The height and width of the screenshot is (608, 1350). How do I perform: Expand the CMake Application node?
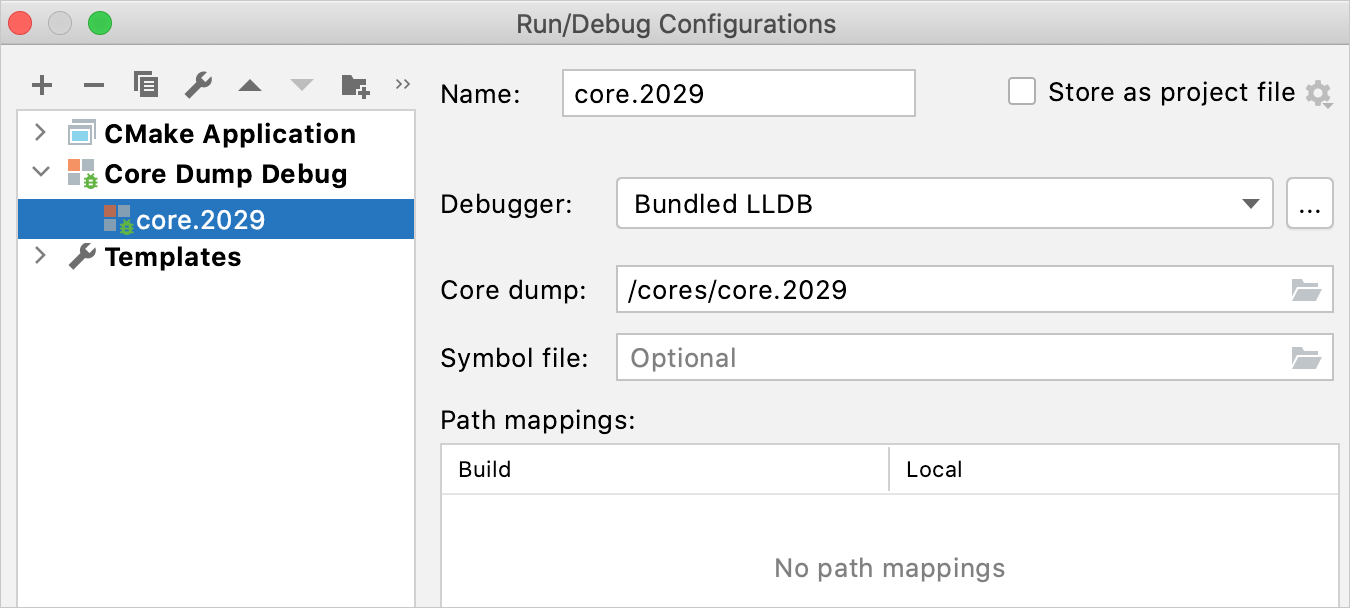(40, 133)
